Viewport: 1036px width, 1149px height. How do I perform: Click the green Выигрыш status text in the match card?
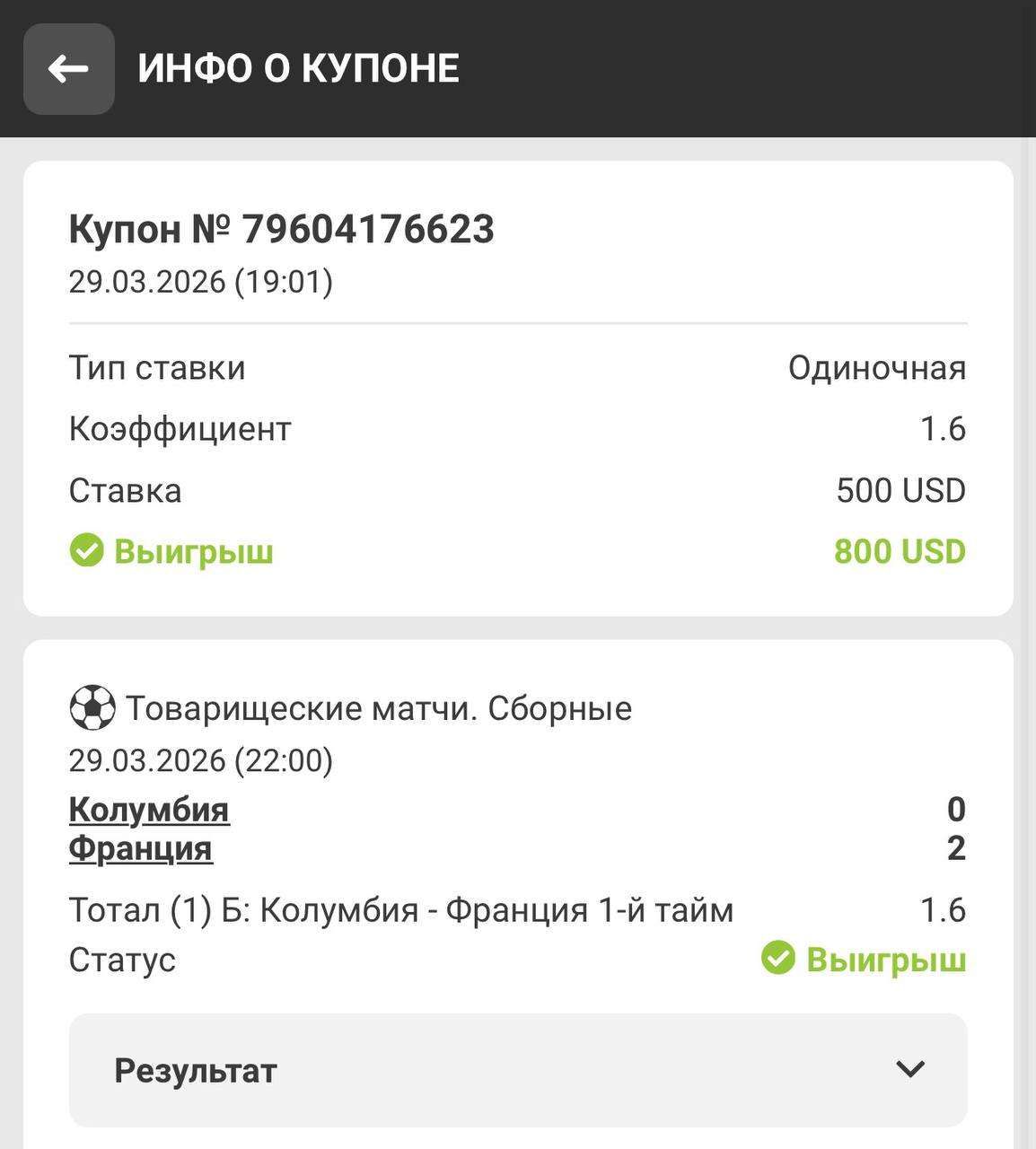click(x=885, y=960)
